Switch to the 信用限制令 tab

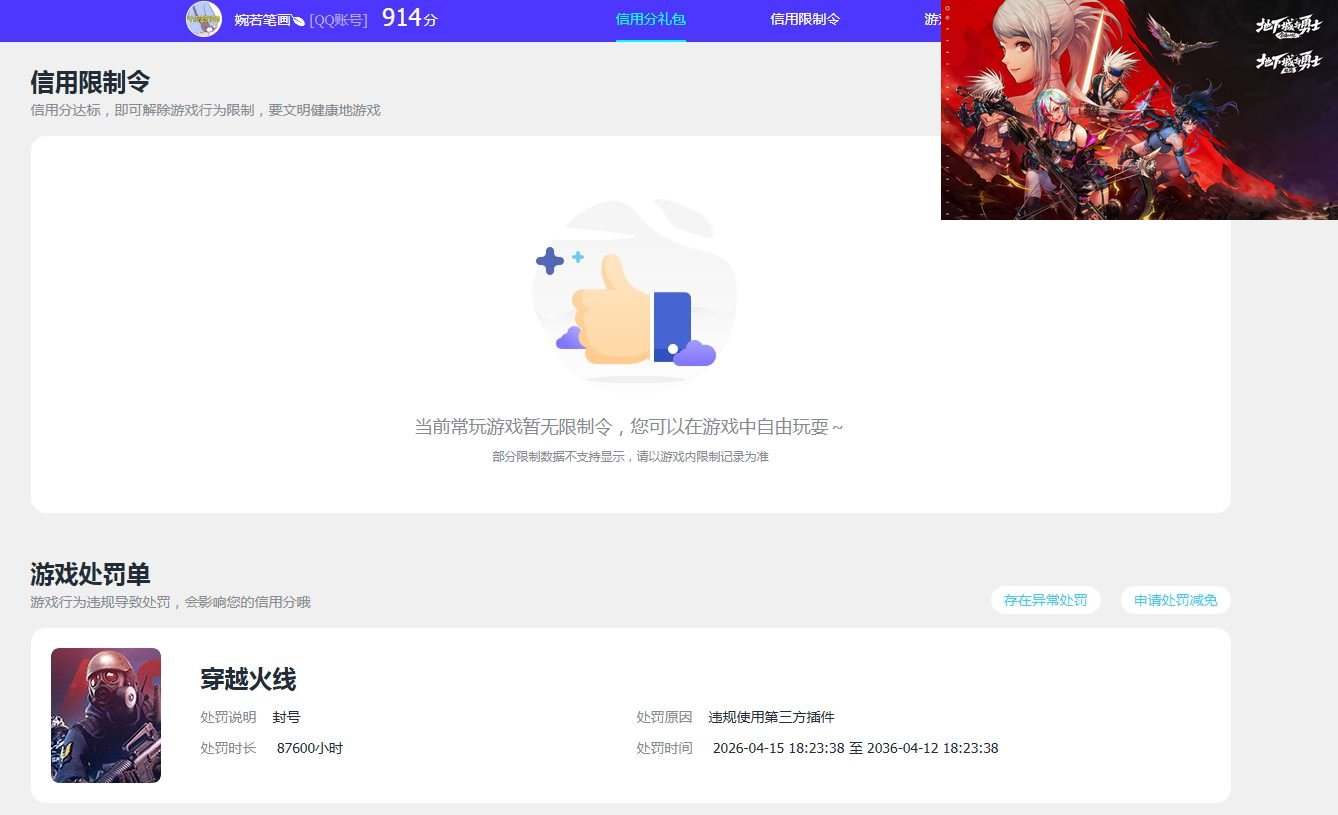tap(805, 19)
